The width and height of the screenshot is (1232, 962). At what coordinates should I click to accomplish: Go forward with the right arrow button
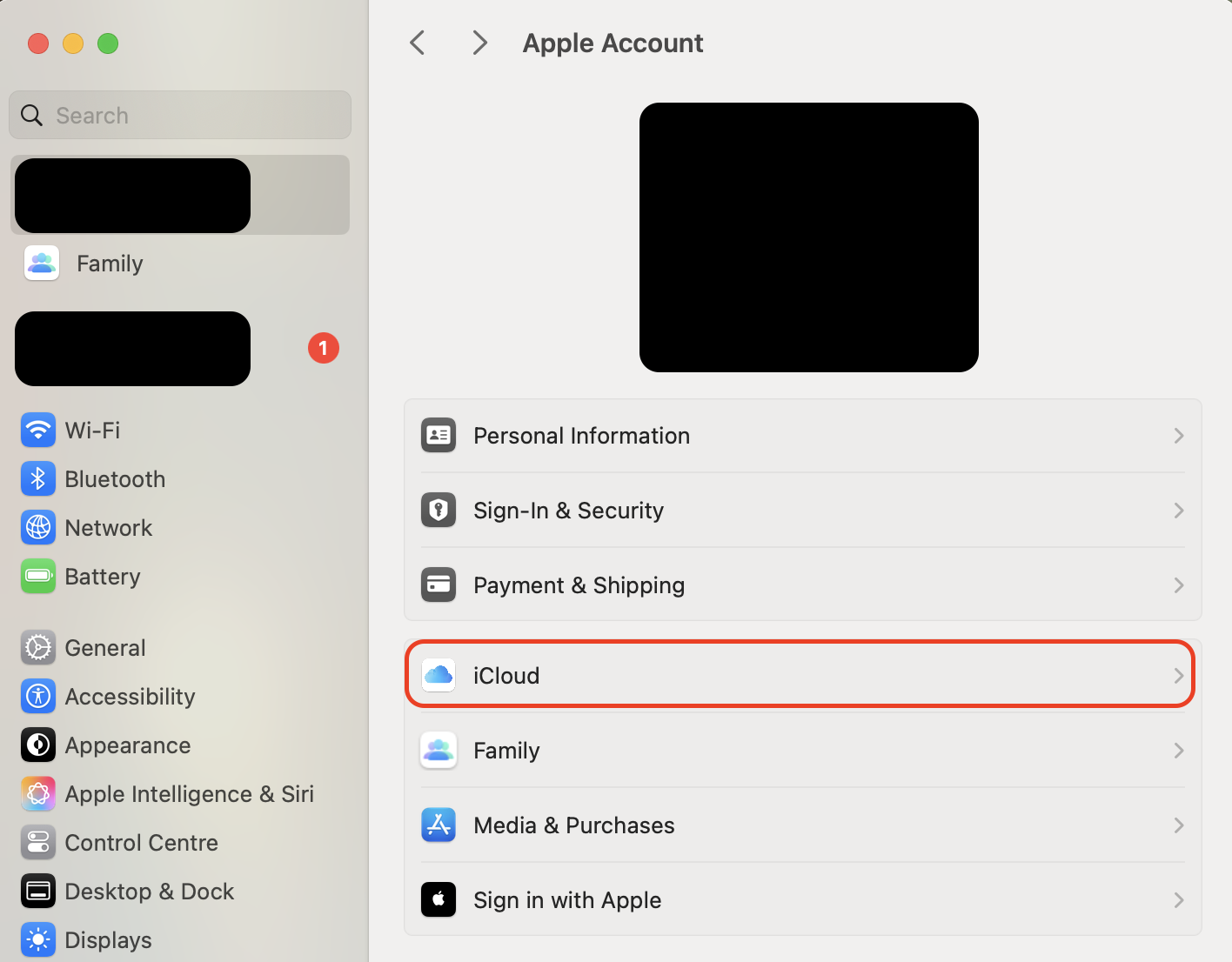(479, 43)
